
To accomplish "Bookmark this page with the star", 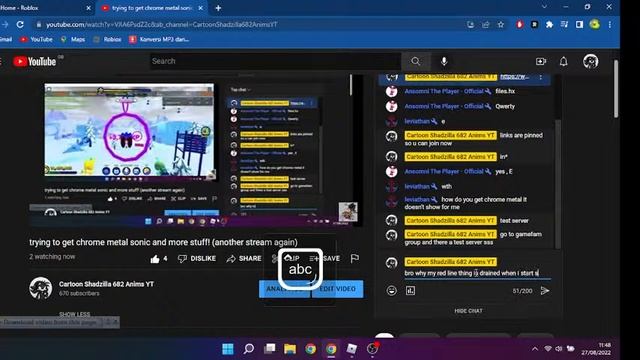I will coord(501,25).
